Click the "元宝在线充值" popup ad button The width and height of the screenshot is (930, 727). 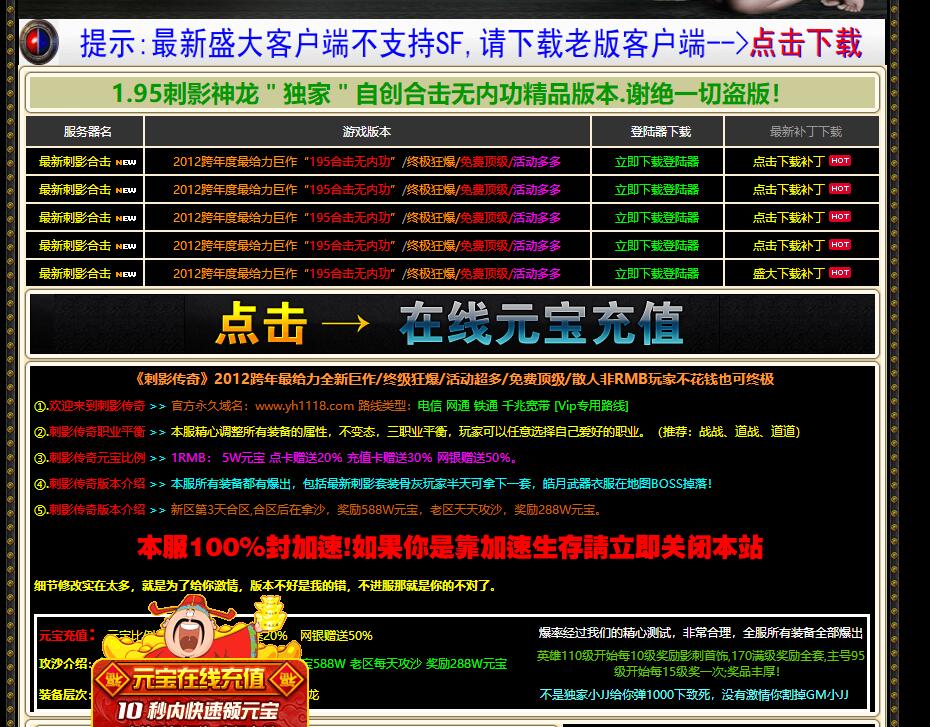click(x=199, y=680)
